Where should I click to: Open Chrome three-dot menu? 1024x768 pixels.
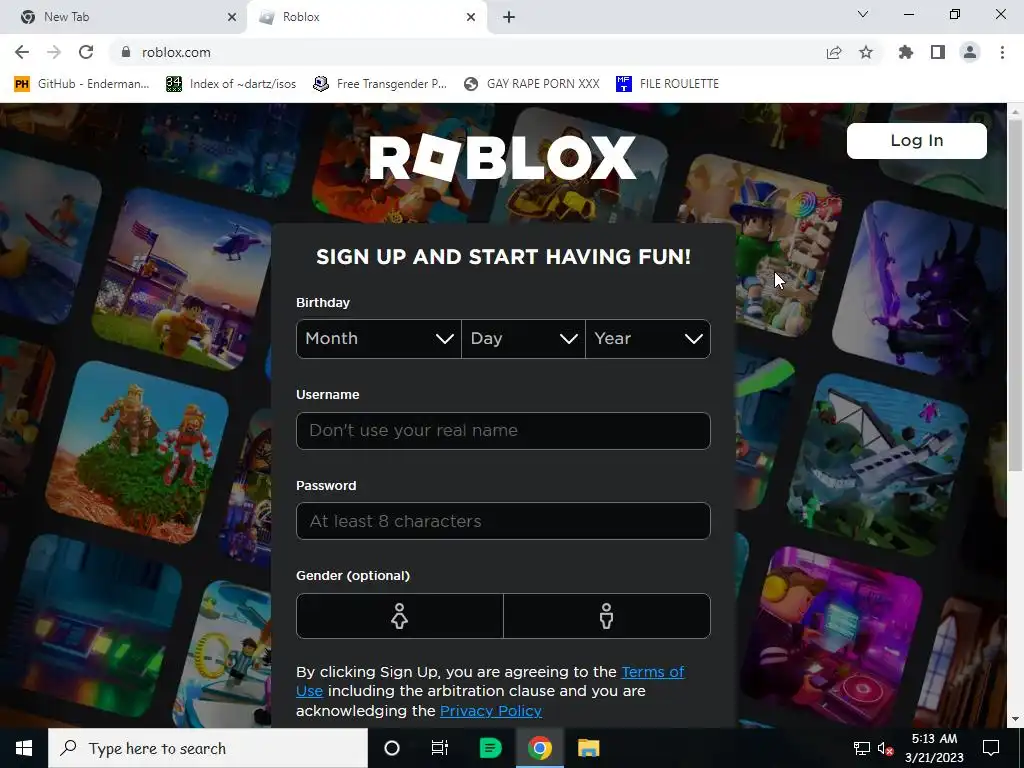click(1002, 52)
